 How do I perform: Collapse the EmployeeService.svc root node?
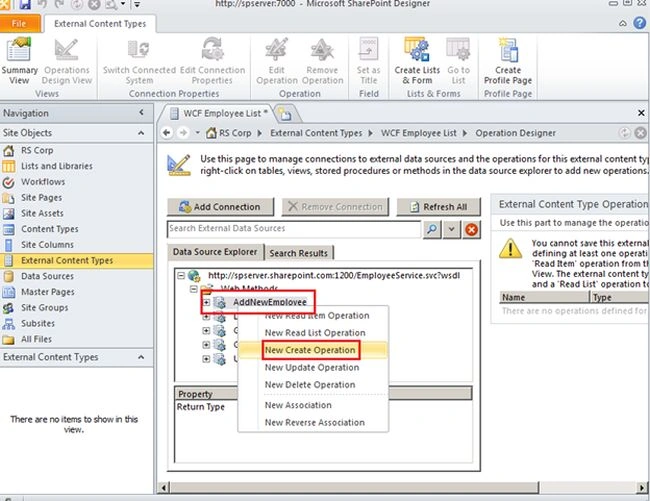click(x=181, y=276)
